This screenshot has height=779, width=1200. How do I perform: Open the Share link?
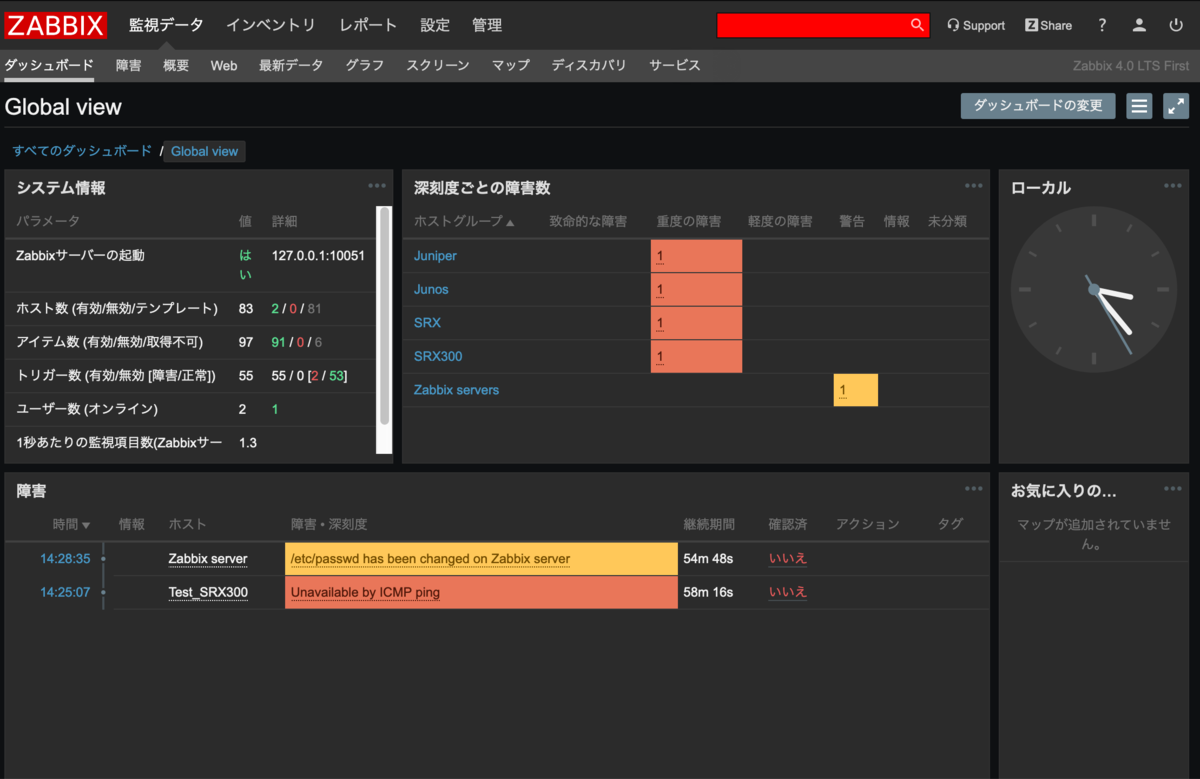[x=1048, y=25]
